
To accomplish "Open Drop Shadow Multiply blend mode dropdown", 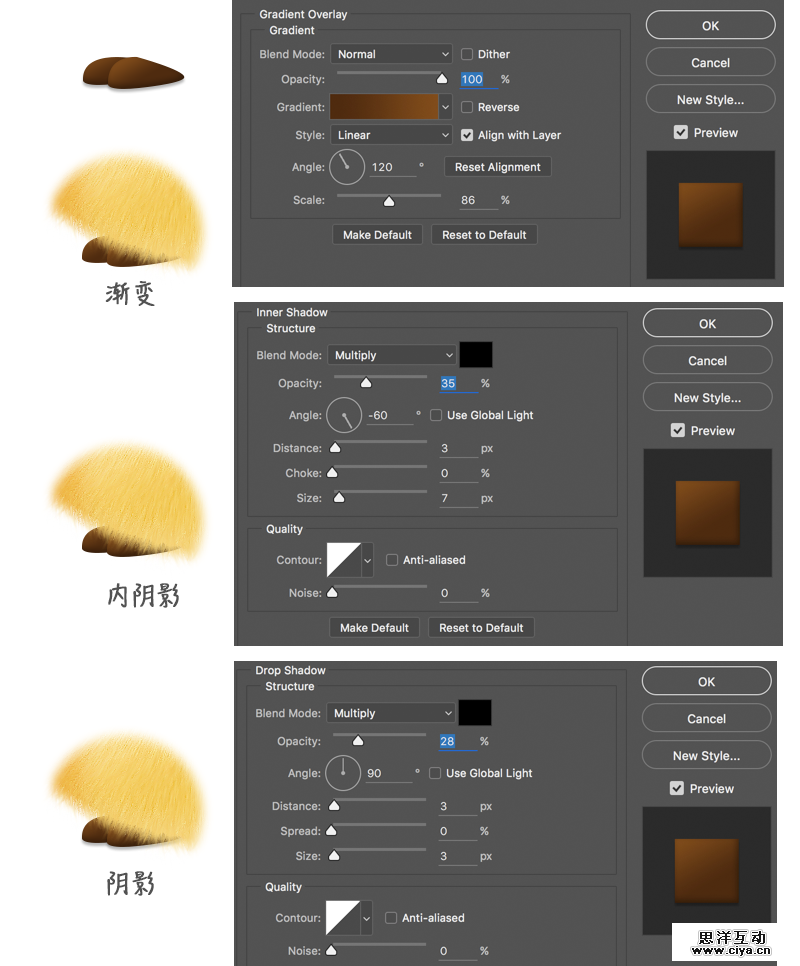I will point(390,713).
